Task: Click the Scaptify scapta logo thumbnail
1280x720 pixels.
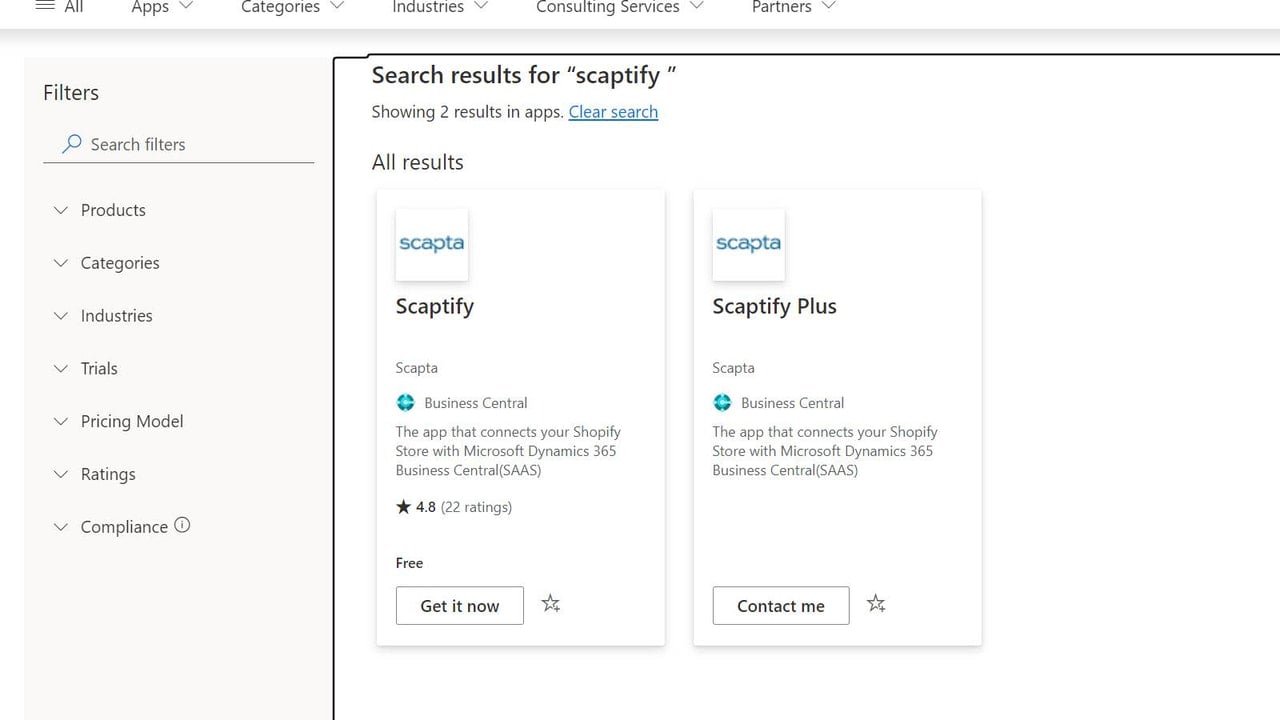Action: point(432,244)
